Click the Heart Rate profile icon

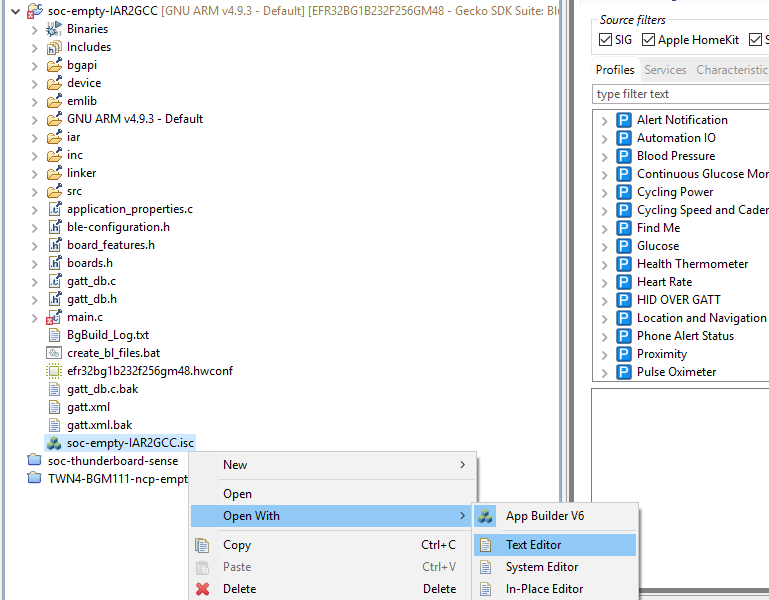pos(624,282)
